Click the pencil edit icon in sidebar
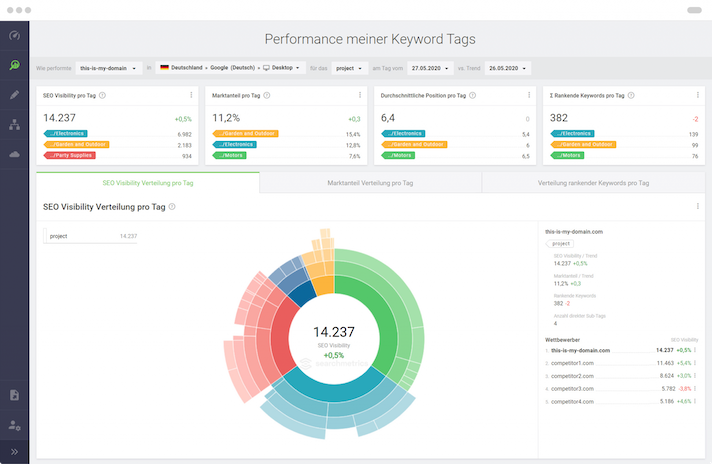 tap(14, 95)
